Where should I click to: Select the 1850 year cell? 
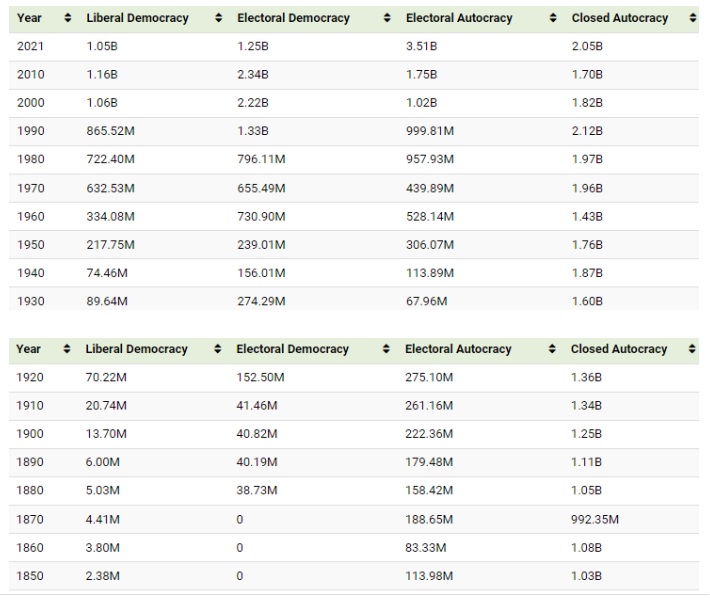(x=30, y=576)
